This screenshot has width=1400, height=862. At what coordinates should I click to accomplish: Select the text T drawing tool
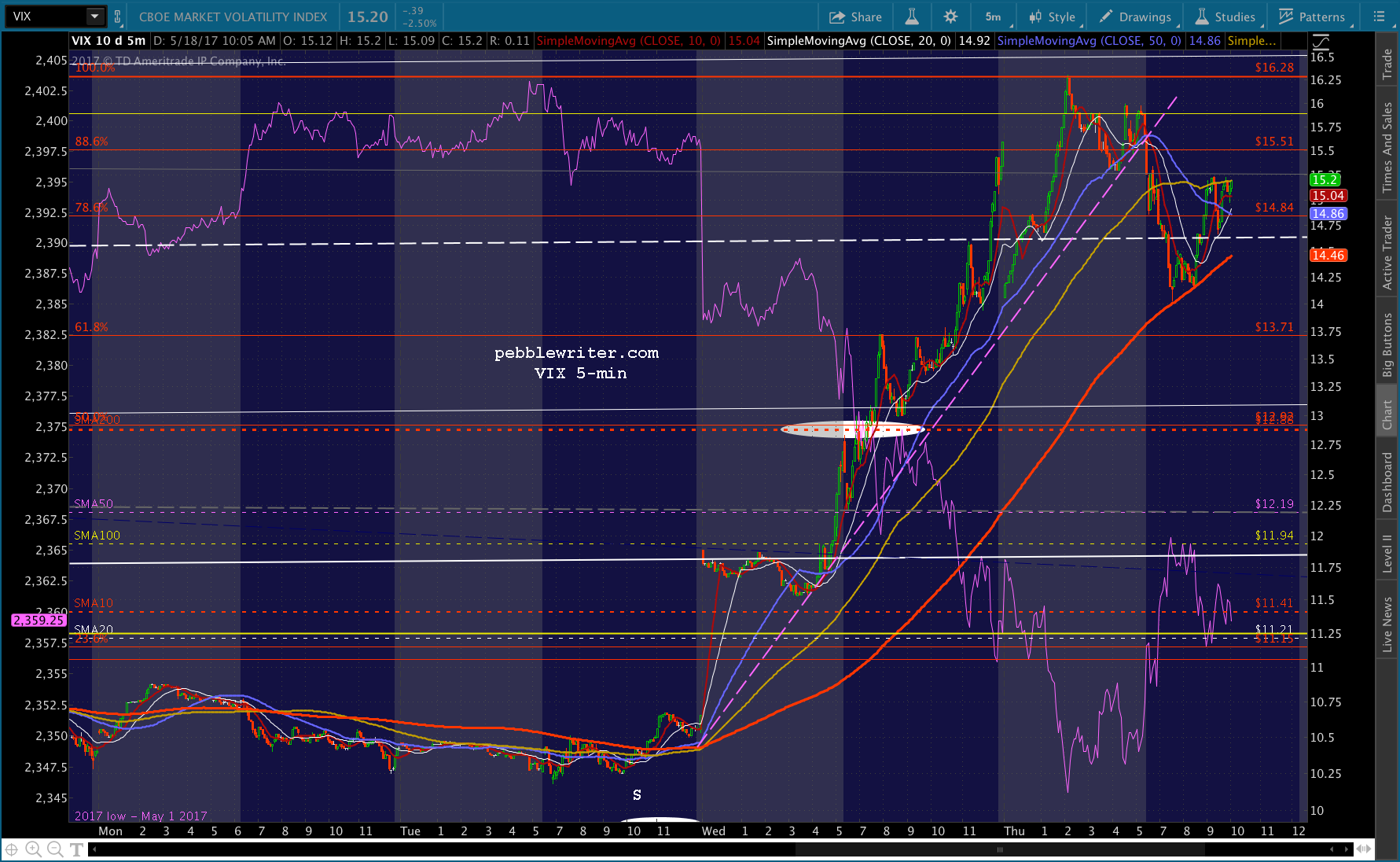76,849
